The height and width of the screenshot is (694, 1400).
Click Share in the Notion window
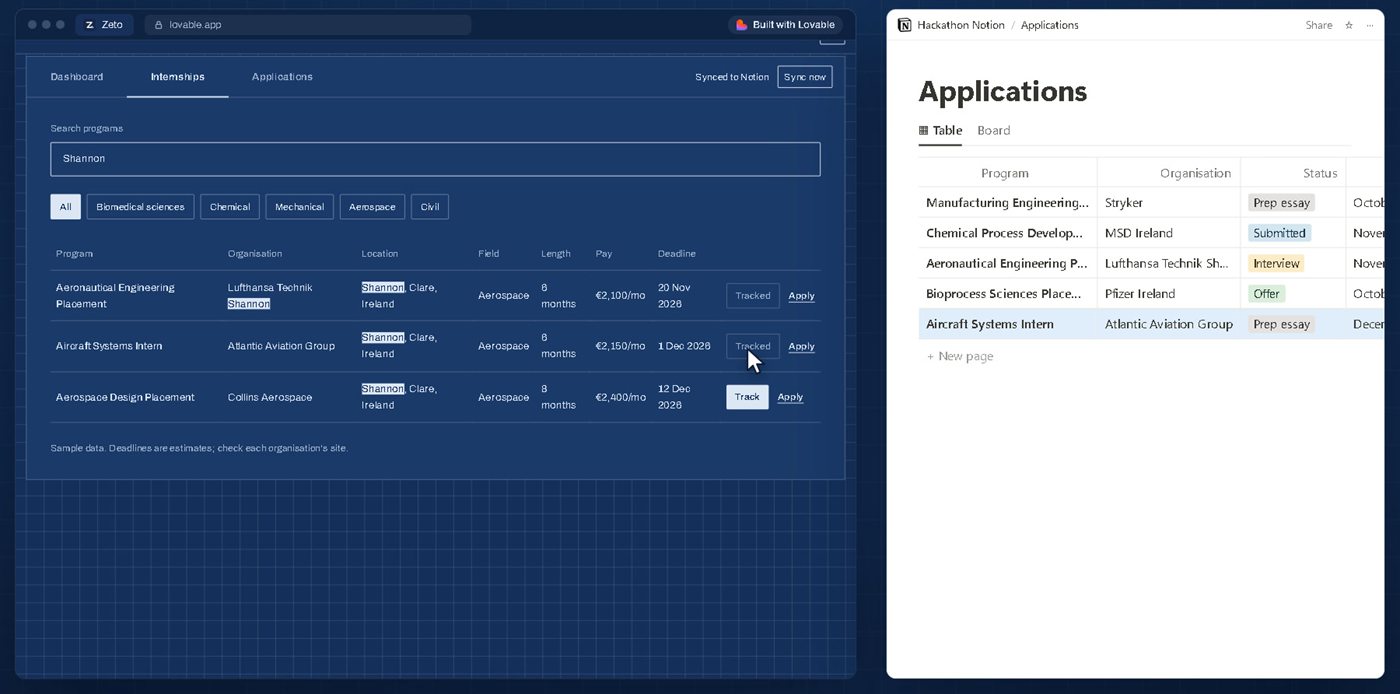tap(1319, 25)
